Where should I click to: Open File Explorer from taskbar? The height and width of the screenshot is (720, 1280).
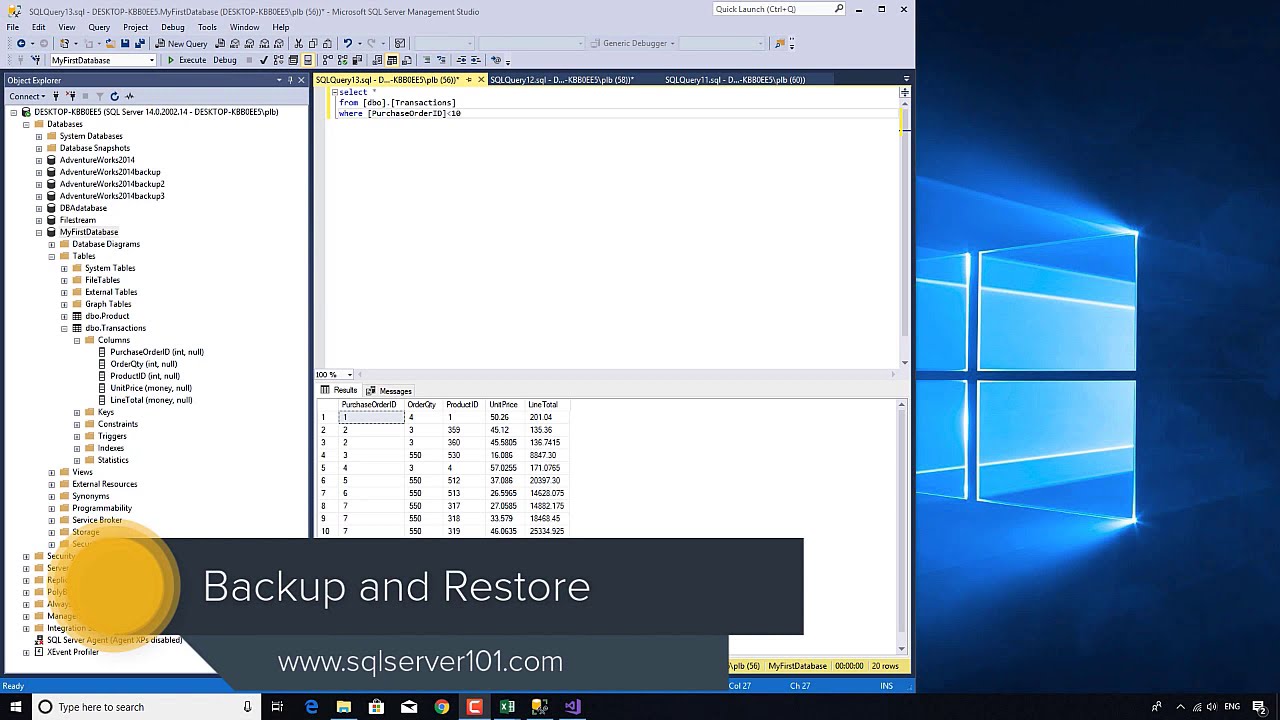343,707
